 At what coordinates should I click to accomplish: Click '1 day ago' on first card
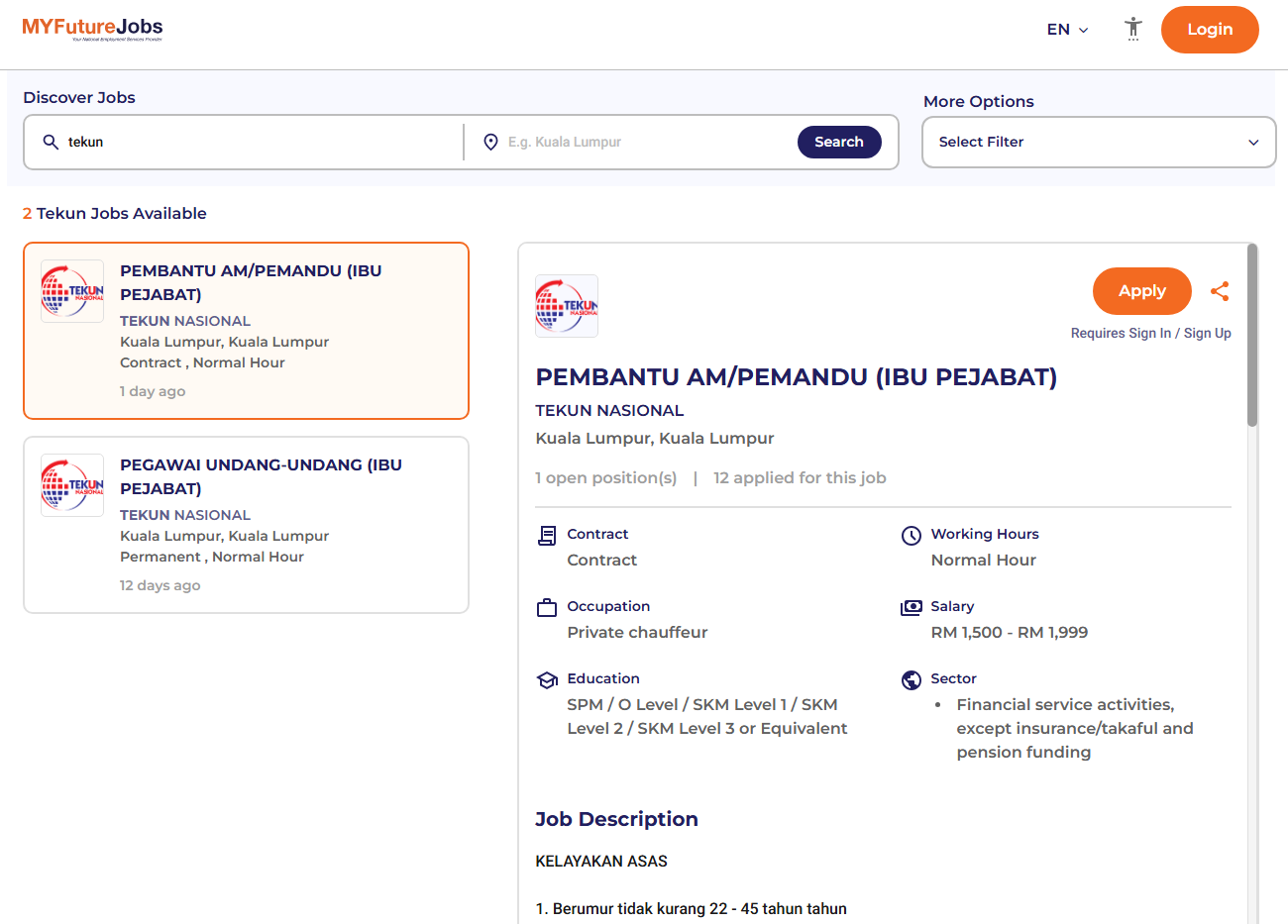tap(153, 391)
